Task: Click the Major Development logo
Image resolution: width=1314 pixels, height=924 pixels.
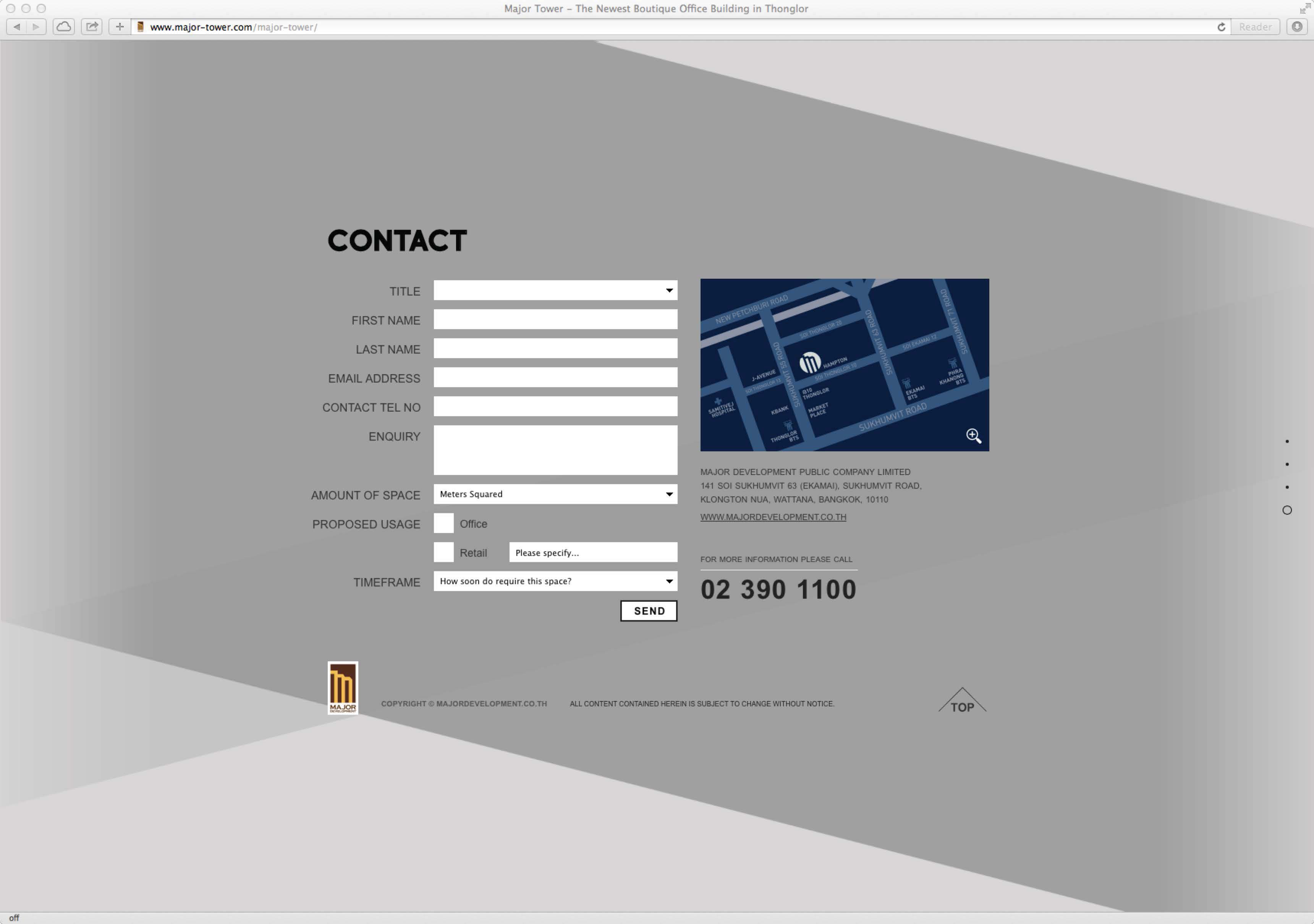Action: (x=343, y=688)
